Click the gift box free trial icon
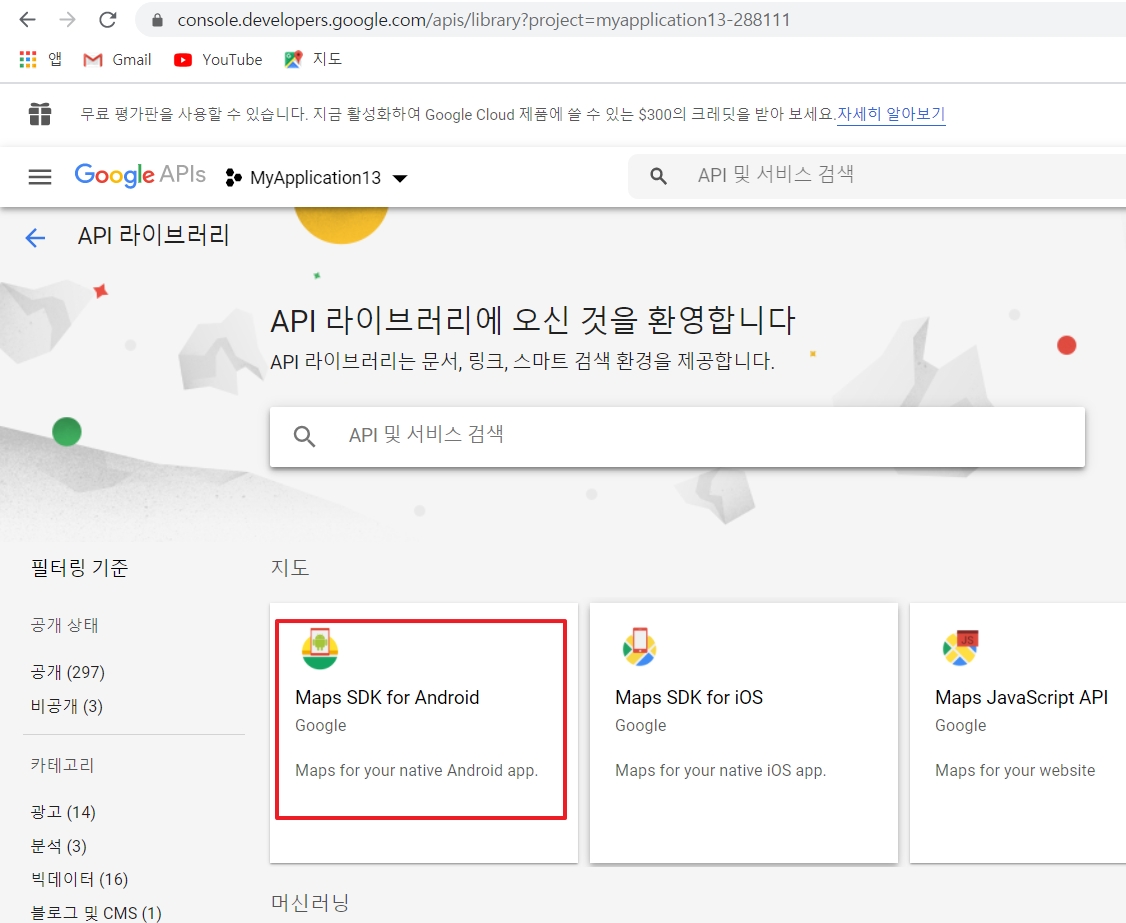1126x923 pixels. tap(40, 114)
